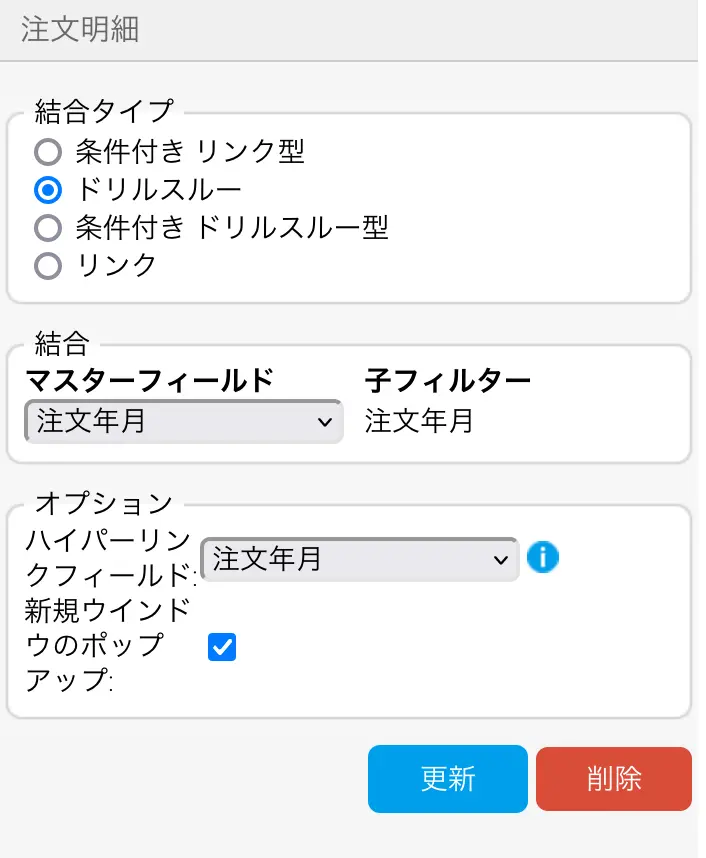Image resolution: width=706 pixels, height=858 pixels.
Task: Pick the リンク radio button
Action: pos(48,266)
